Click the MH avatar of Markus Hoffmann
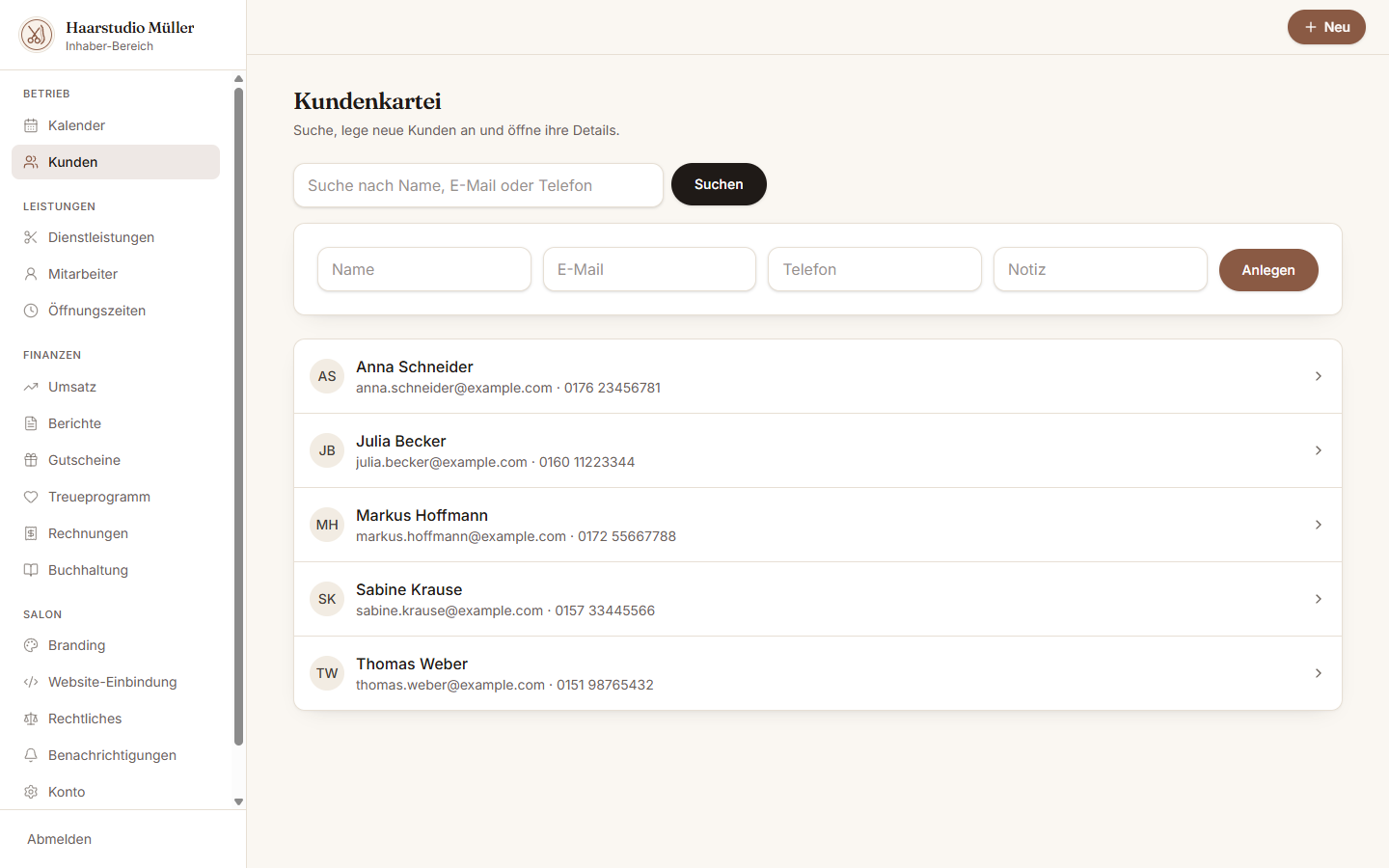Screen dimensions: 1389x868 (x=327, y=525)
